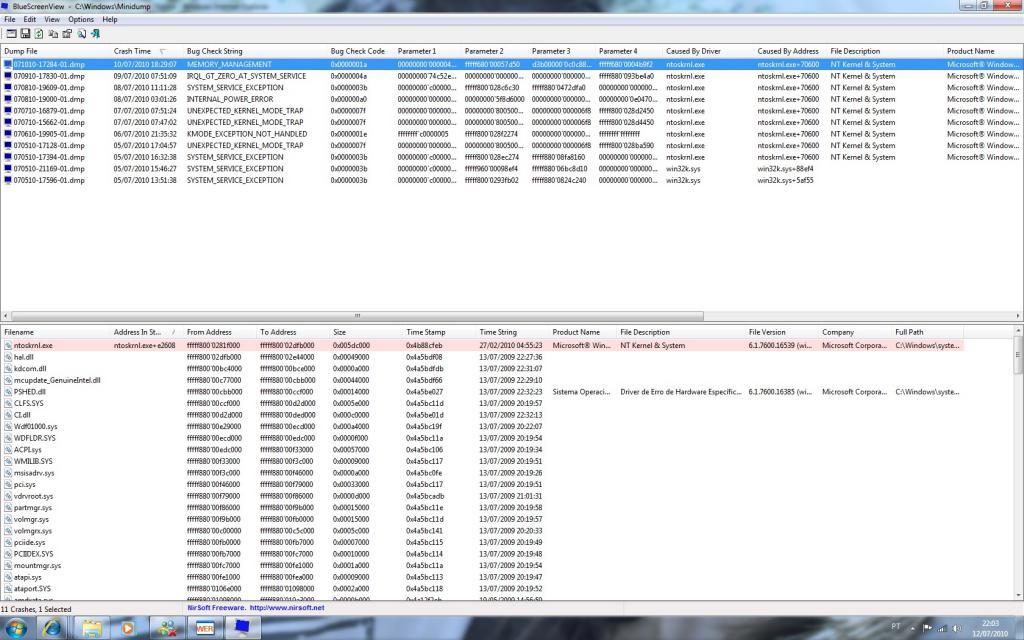Sort by the Bug Check Code column
The image size is (1024, 640).
[x=360, y=51]
